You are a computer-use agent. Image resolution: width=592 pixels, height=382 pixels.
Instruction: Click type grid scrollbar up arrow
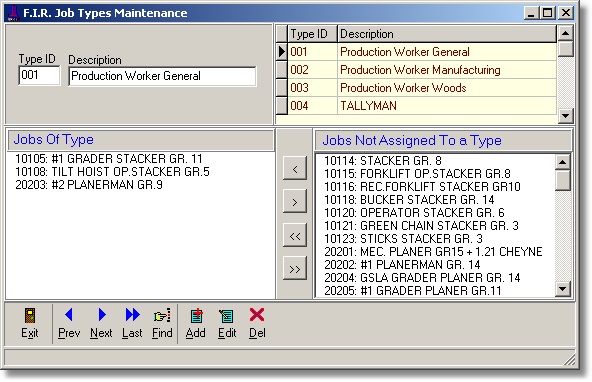(565, 33)
